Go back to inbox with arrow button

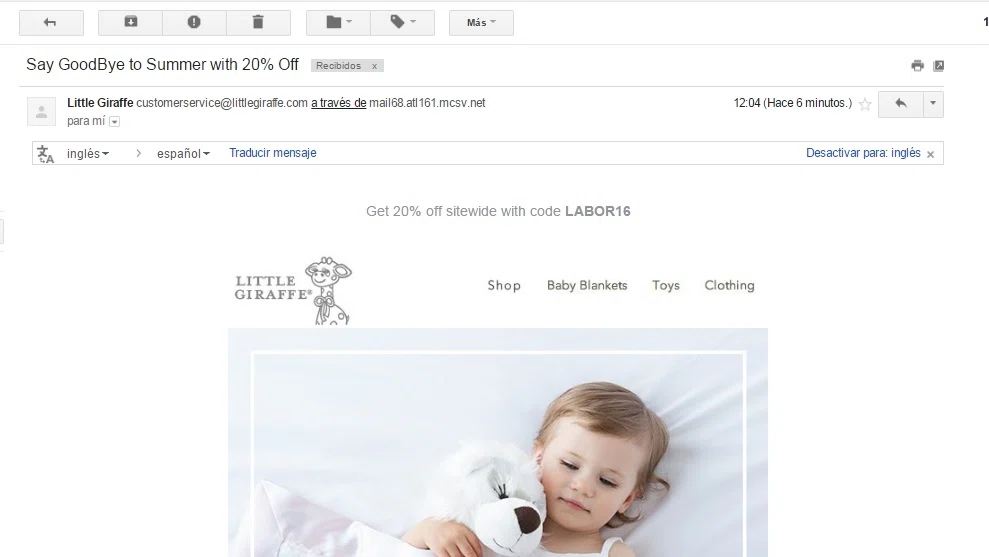51,23
